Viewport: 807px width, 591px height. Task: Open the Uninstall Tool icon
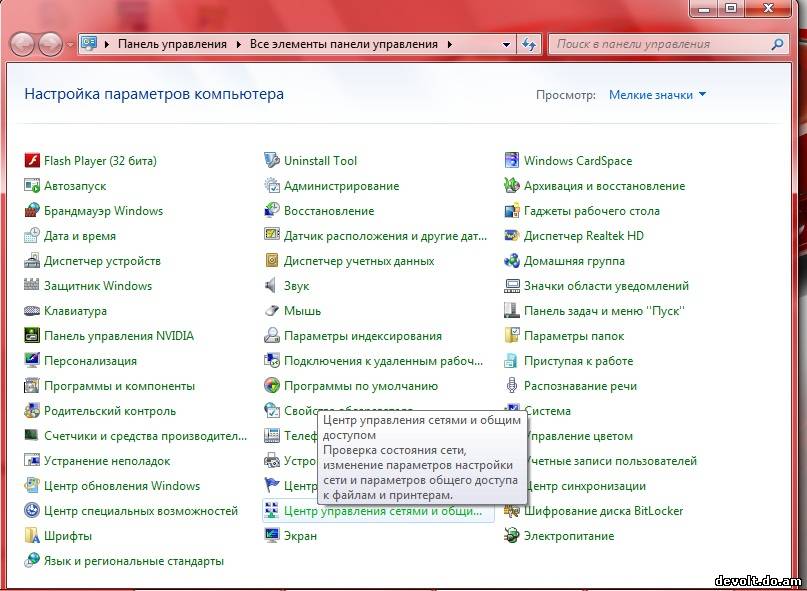pos(272,161)
